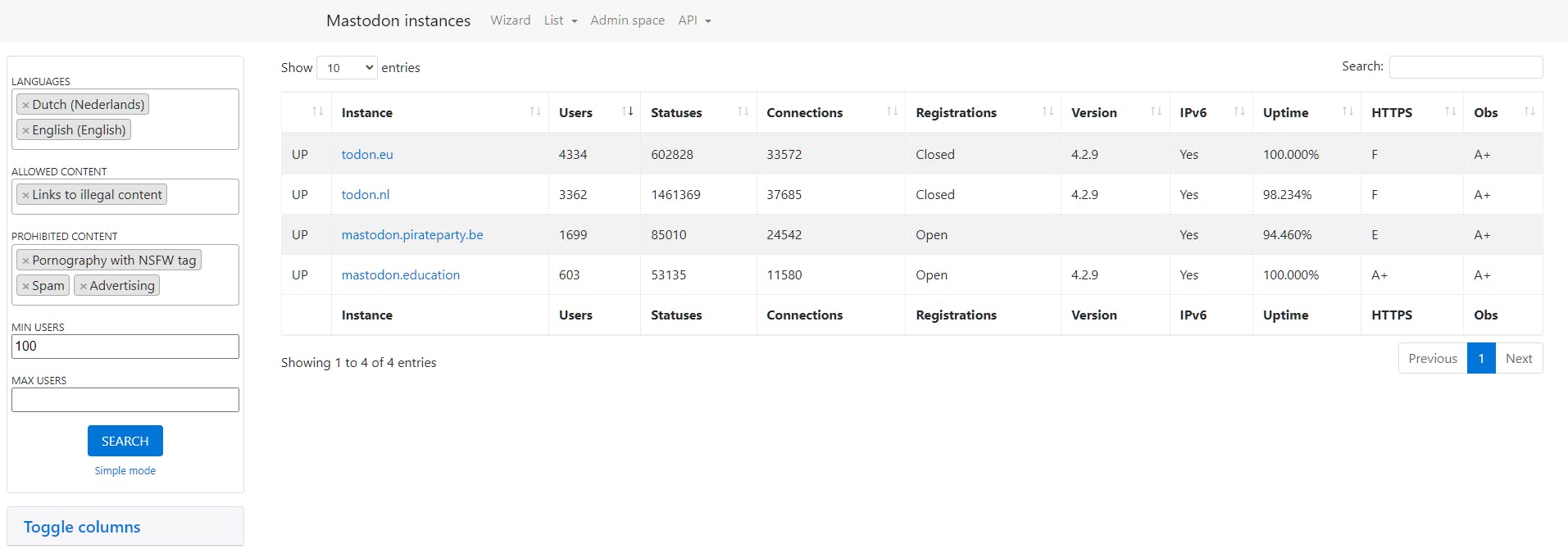Remove the Dutch (Nederlands) language tag
1568x553 pixels.
click(26, 105)
